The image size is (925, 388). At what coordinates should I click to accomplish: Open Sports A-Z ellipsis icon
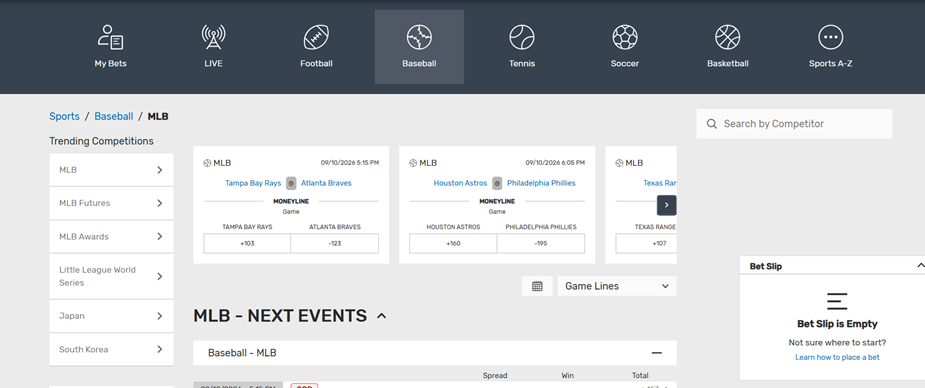pyautogui.click(x=831, y=38)
